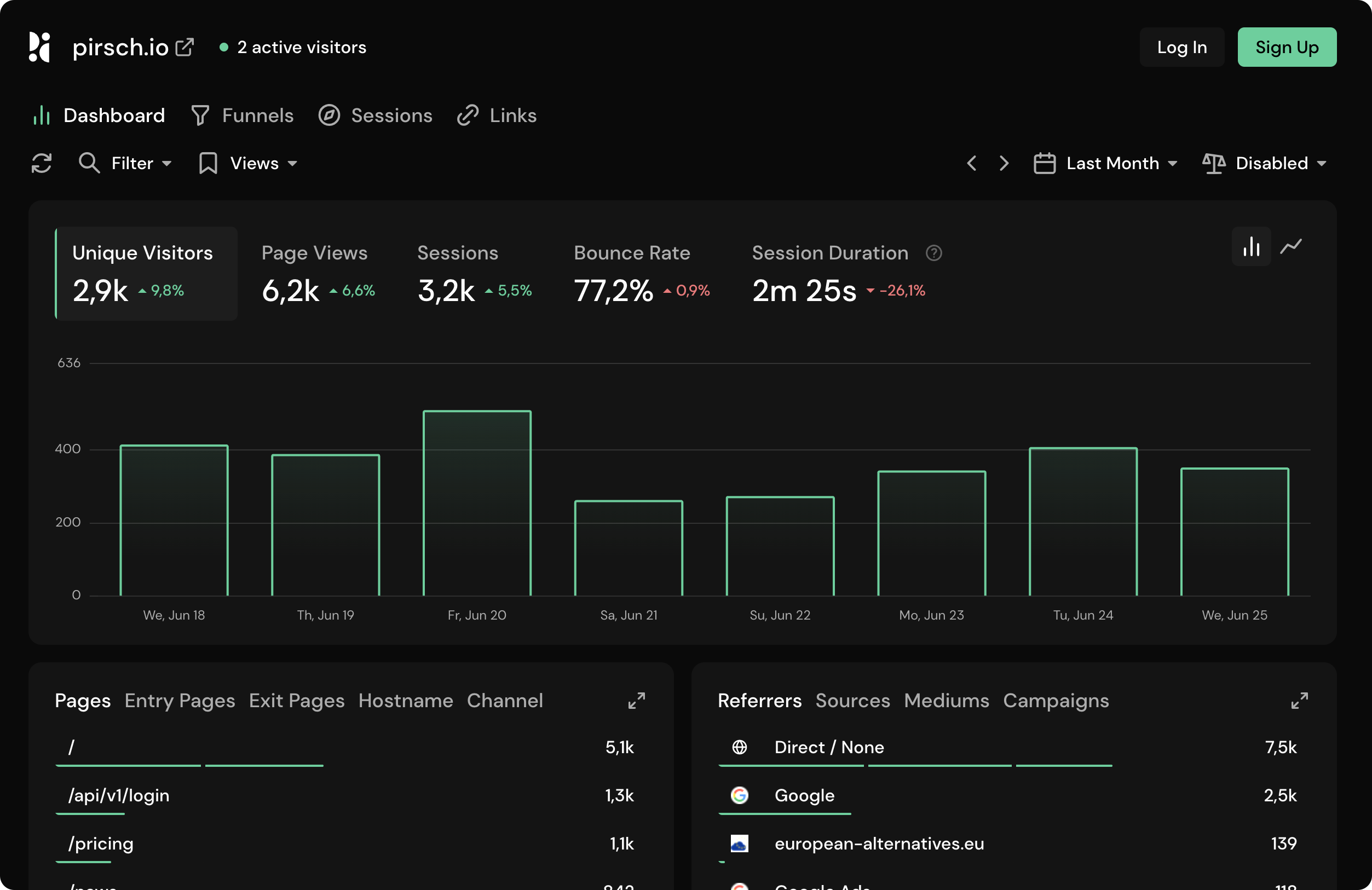The height and width of the screenshot is (890, 1372).
Task: Expand the Referrers panel to fullscreen
Action: tap(1300, 701)
